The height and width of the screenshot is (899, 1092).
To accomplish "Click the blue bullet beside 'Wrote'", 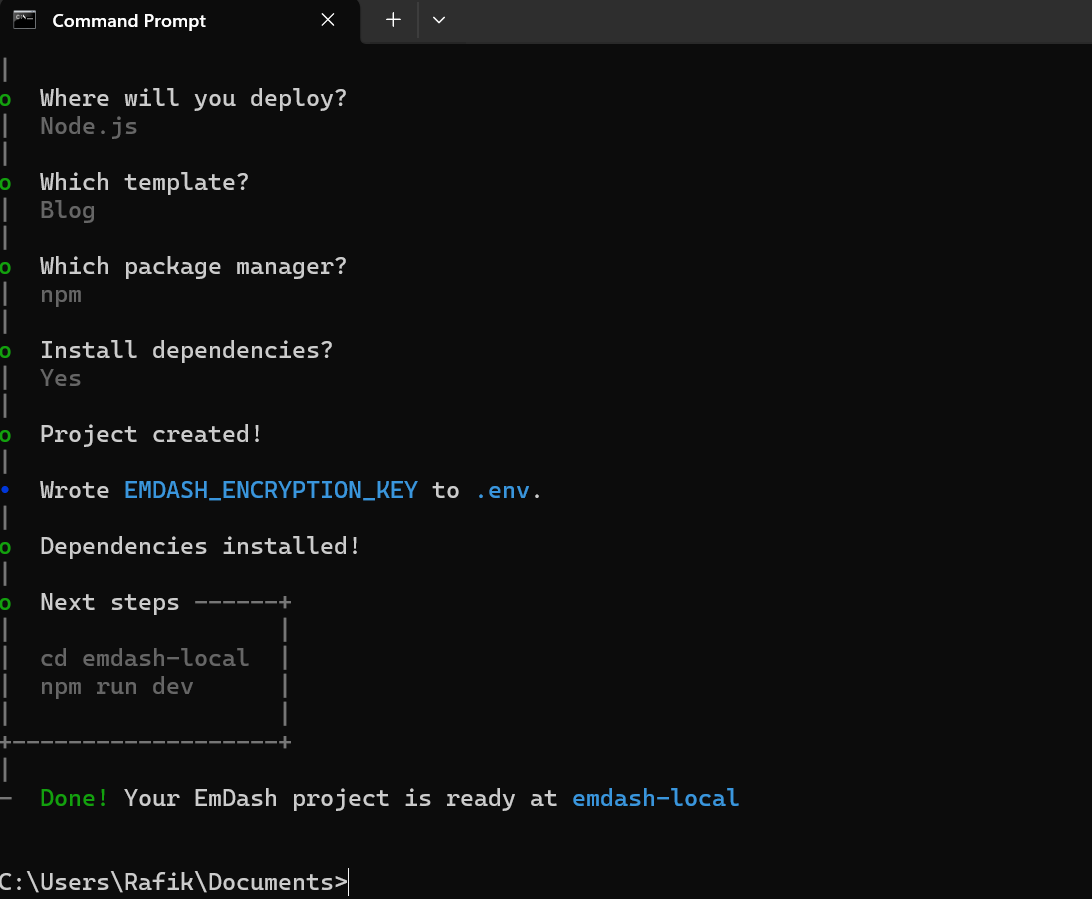I will click(x=5, y=490).
